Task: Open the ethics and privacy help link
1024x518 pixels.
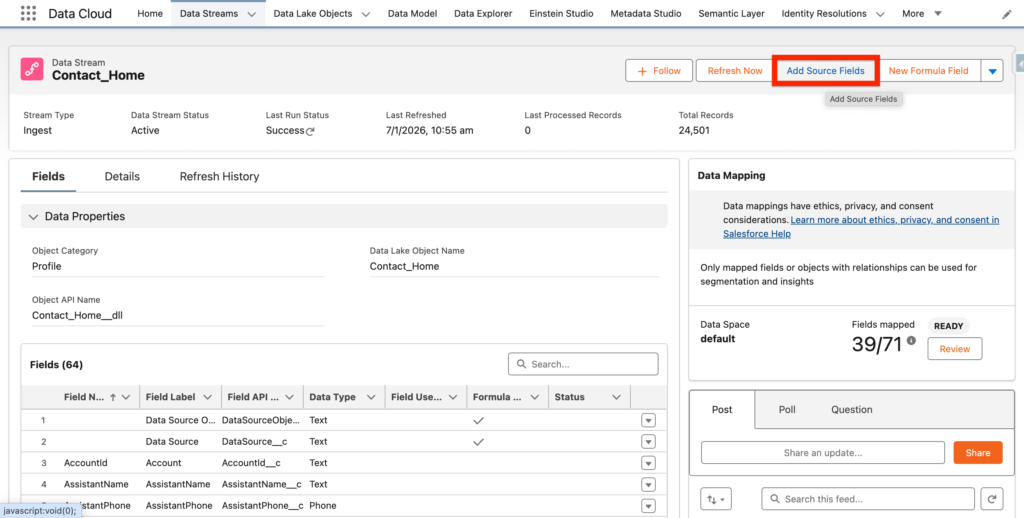Action: click(x=894, y=220)
